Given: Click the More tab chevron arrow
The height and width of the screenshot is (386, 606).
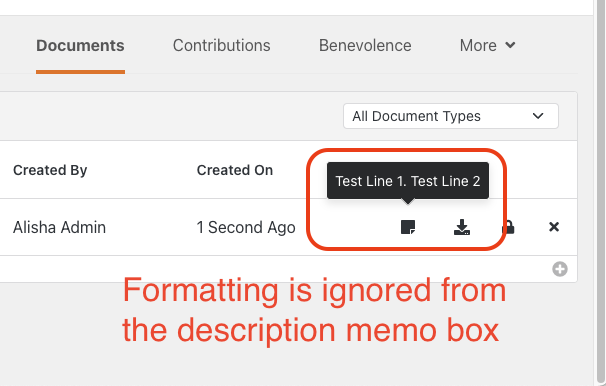Looking at the screenshot, I should coord(510,45).
